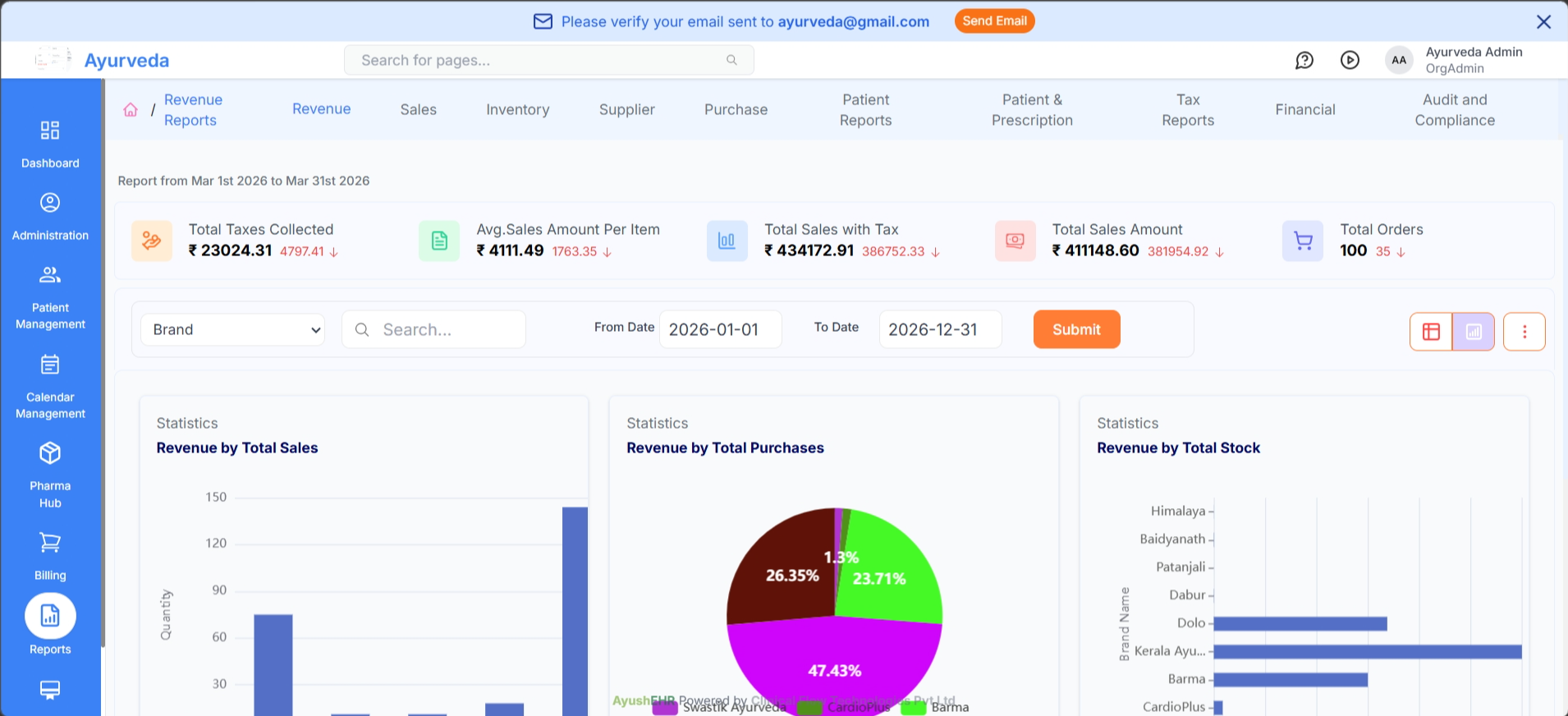The width and height of the screenshot is (1568, 716).
Task: Open the Pharma Hub module
Action: pyautogui.click(x=50, y=454)
